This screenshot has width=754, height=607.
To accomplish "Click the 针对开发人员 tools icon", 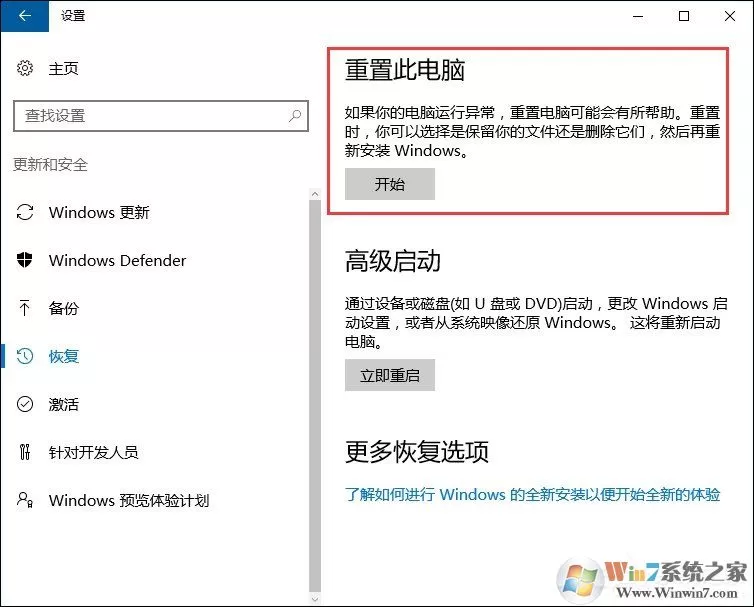I will [x=25, y=452].
